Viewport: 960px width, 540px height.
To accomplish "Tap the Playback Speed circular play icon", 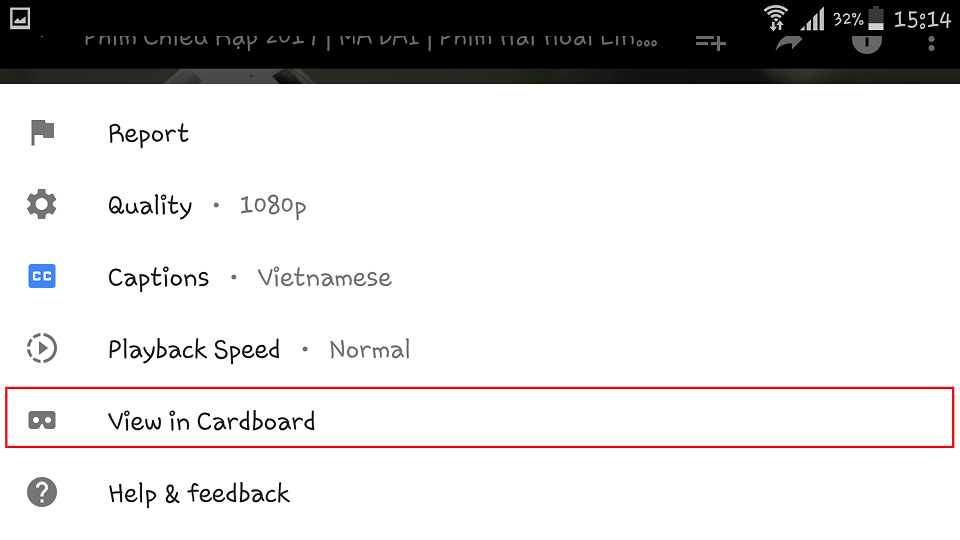I will [42, 348].
